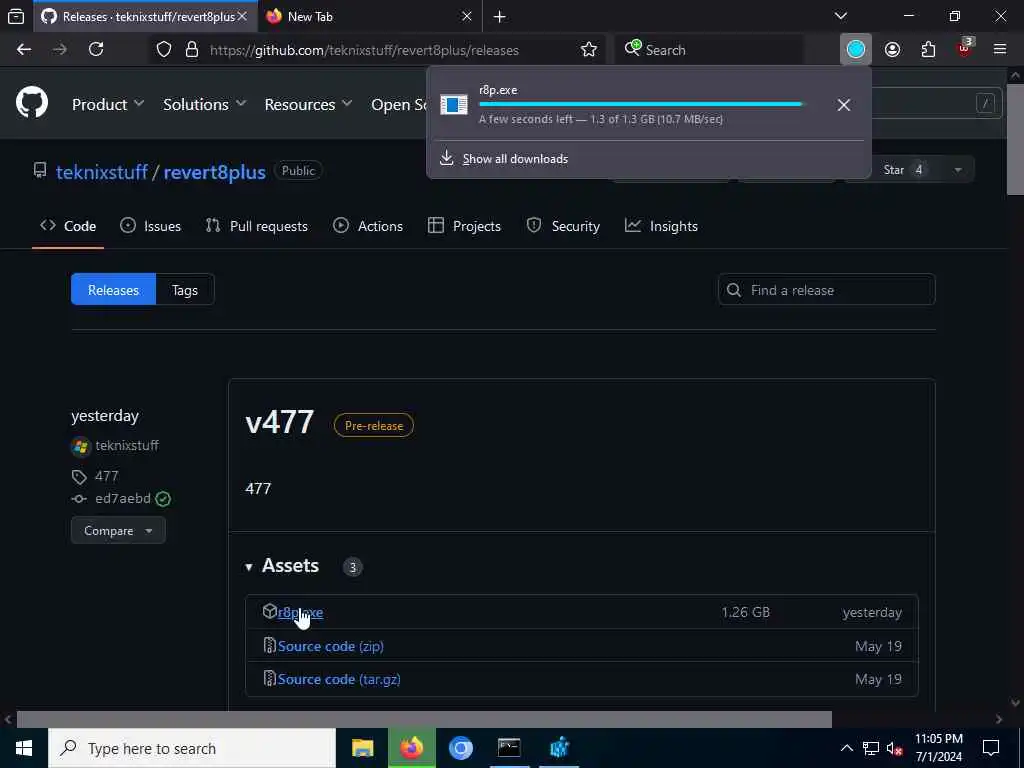
Task: Open the Insights tab
Action: pyautogui.click(x=662, y=226)
